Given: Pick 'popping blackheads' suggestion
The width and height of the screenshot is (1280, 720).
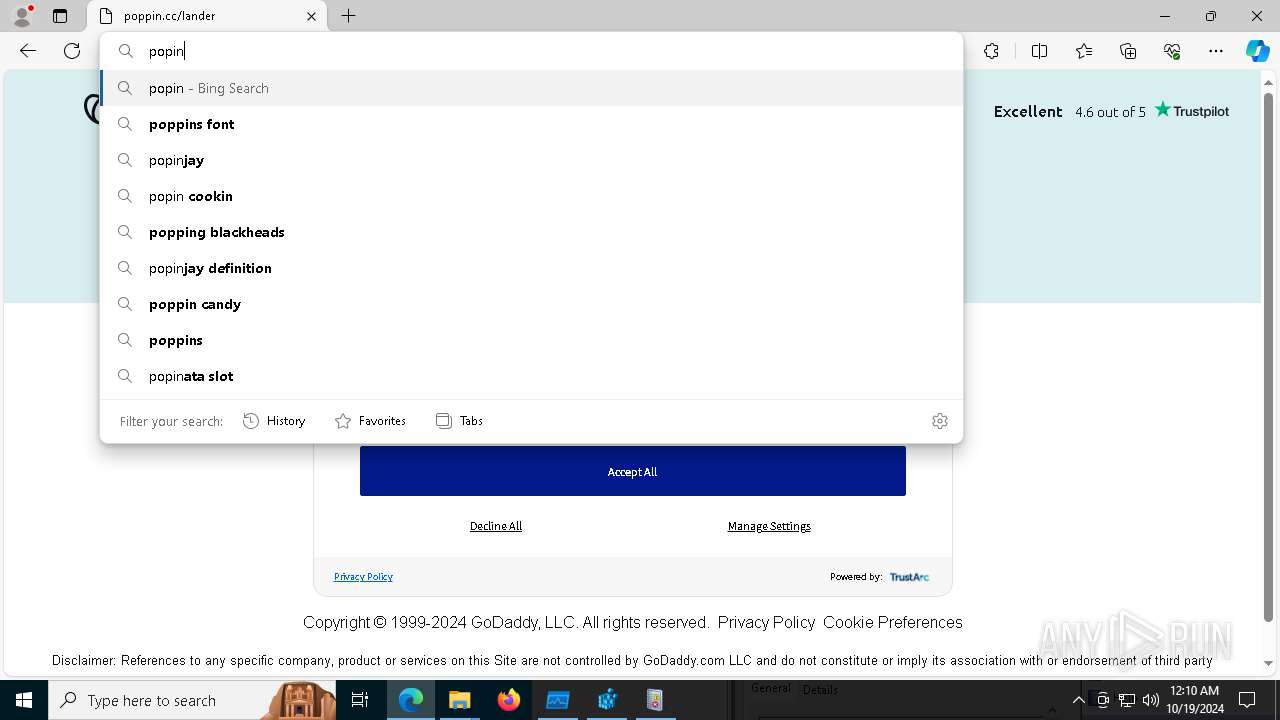Looking at the screenshot, I should click(x=532, y=232).
